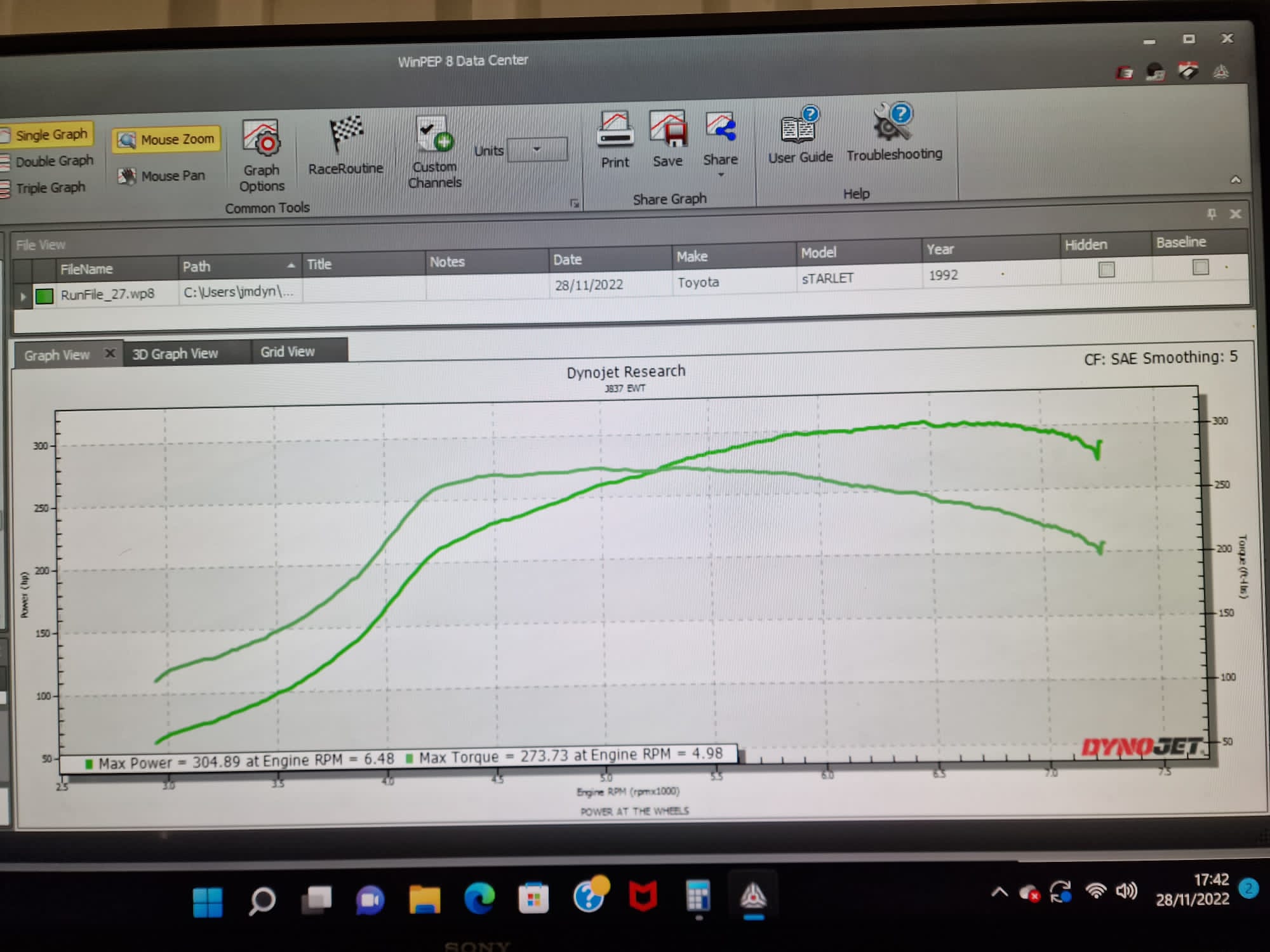Save the graph
The height and width of the screenshot is (952, 1270).
(667, 139)
